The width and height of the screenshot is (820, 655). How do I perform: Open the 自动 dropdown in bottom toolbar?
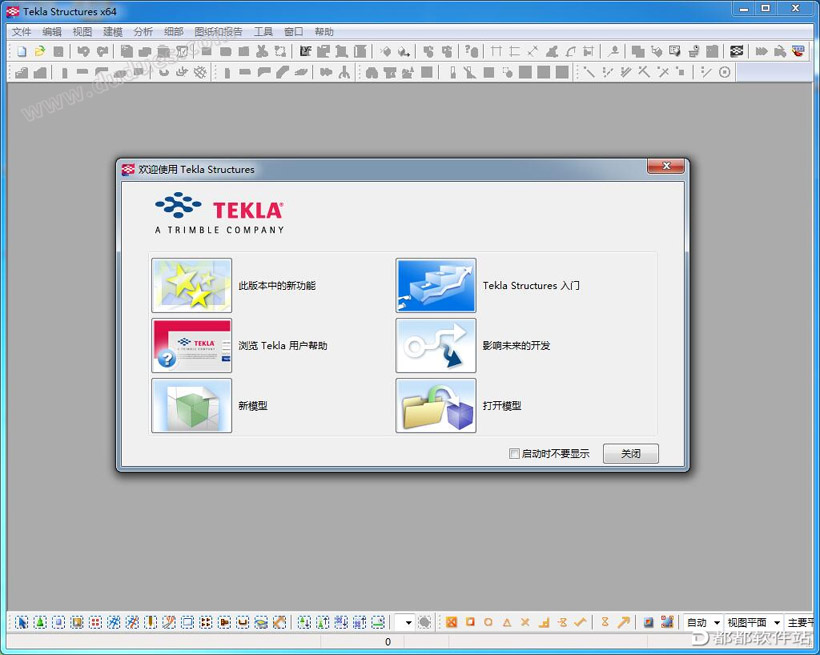[x=716, y=623]
